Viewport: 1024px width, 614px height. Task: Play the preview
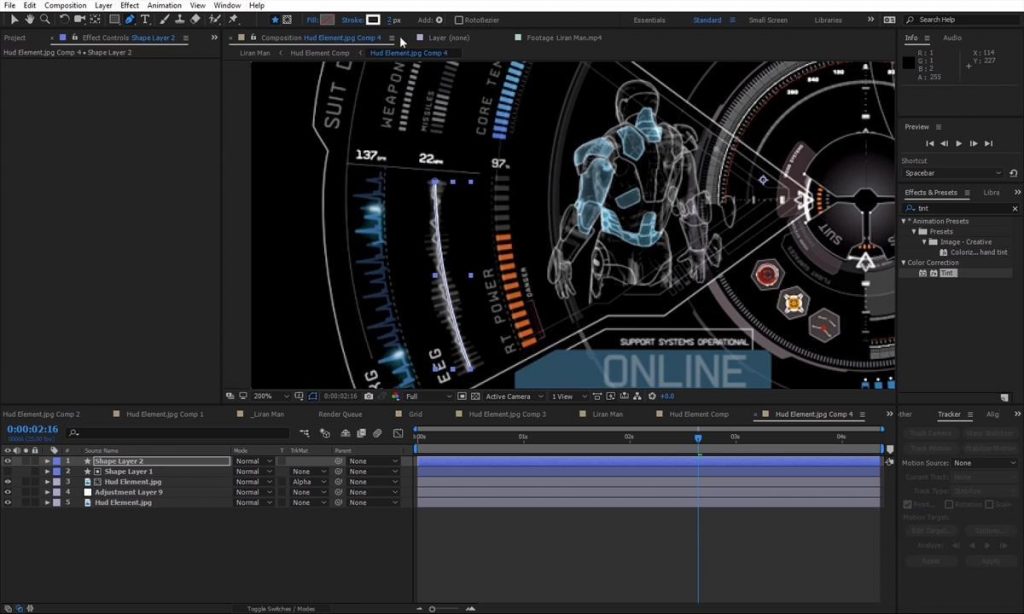pos(959,144)
